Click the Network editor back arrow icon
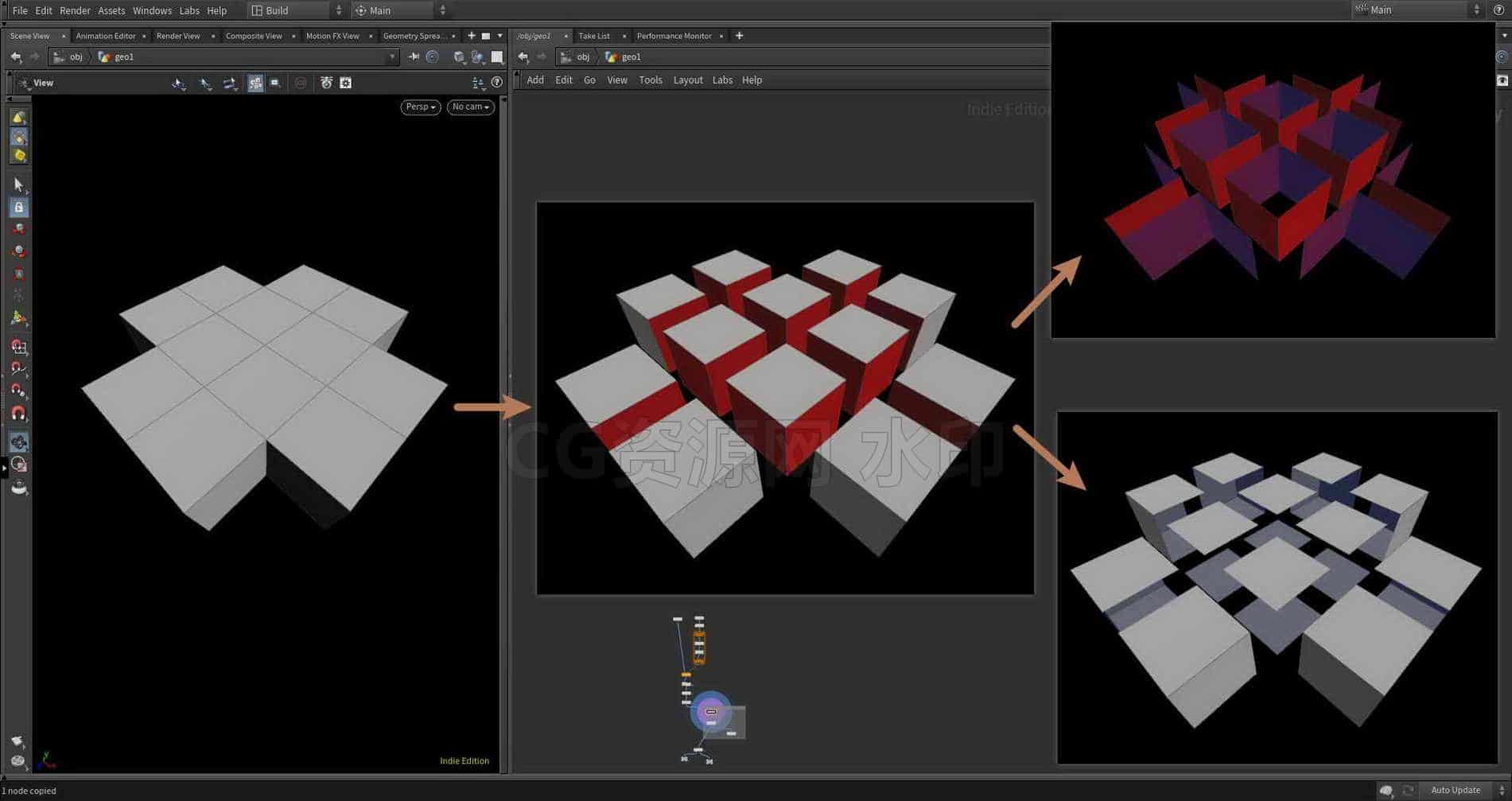Image resolution: width=1512 pixels, height=801 pixels. 523,56
